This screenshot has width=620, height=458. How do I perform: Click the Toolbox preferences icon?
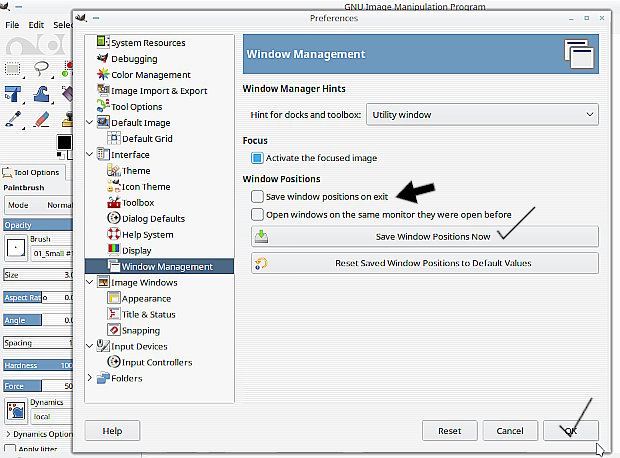(114, 202)
